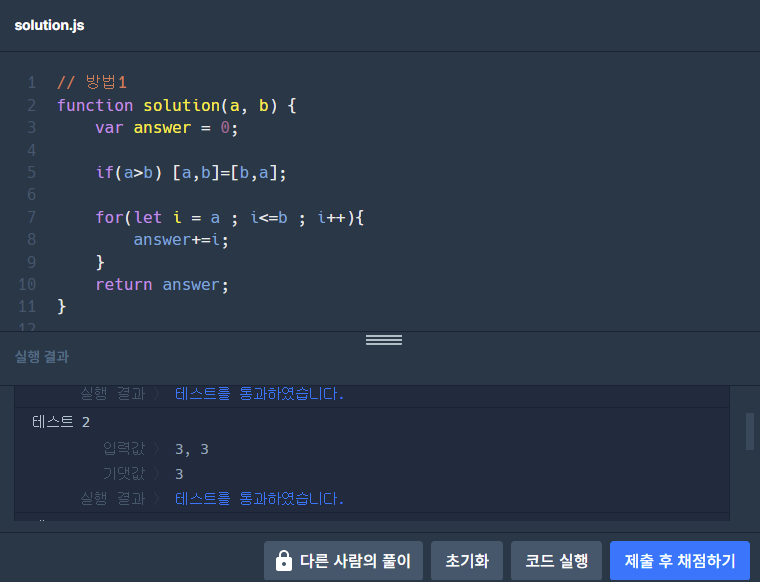Click the lock icon beside 다른 사람의 풀이
The height and width of the screenshot is (582, 760).
(x=284, y=561)
